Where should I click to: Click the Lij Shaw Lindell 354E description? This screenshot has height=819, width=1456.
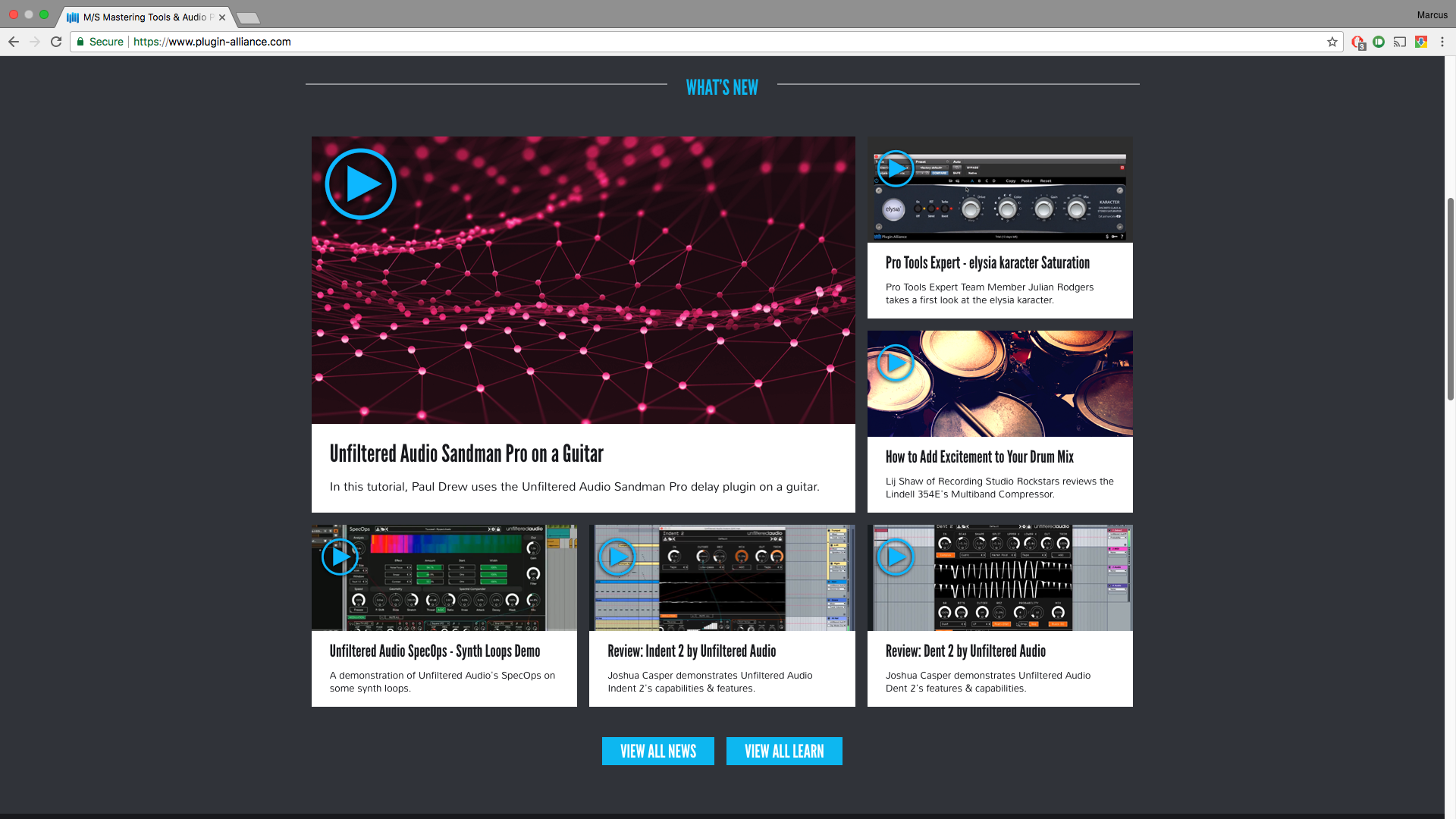click(999, 488)
